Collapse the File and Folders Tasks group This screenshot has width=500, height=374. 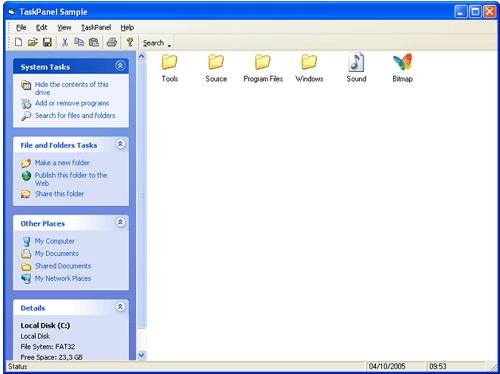pyautogui.click(x=120, y=144)
